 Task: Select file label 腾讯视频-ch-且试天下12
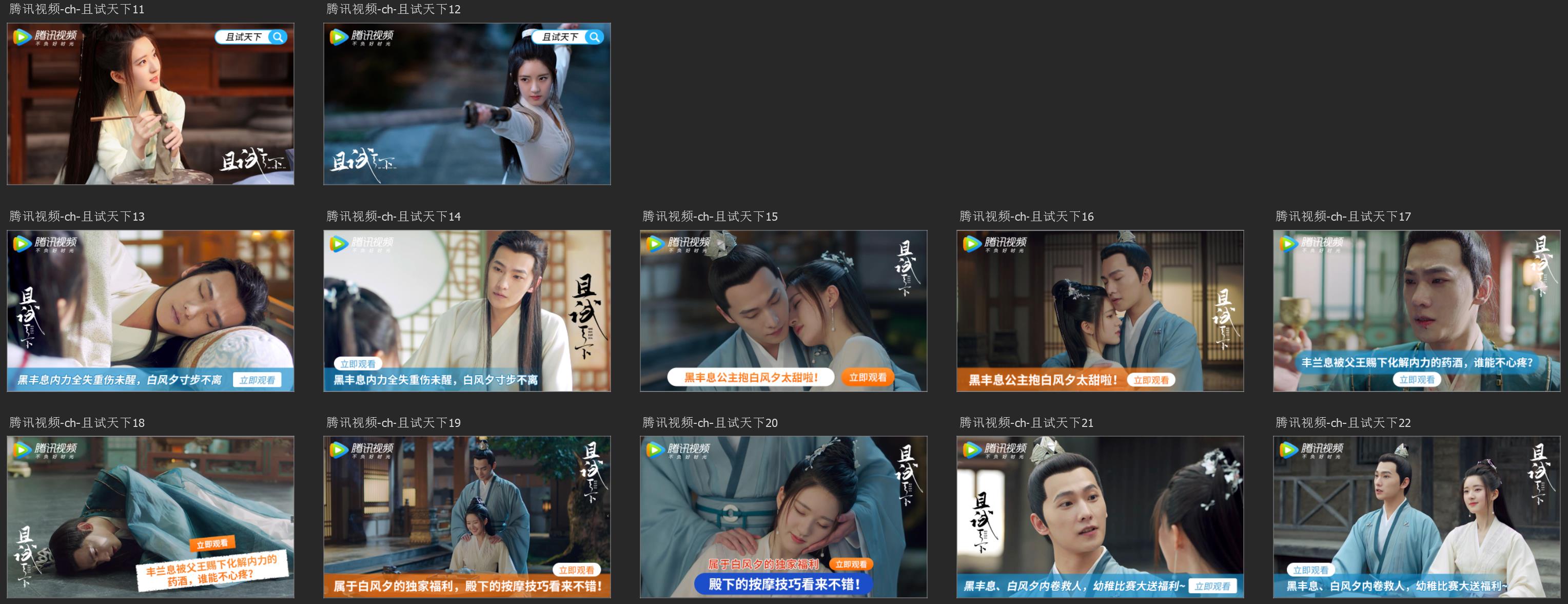pyautogui.click(x=393, y=9)
